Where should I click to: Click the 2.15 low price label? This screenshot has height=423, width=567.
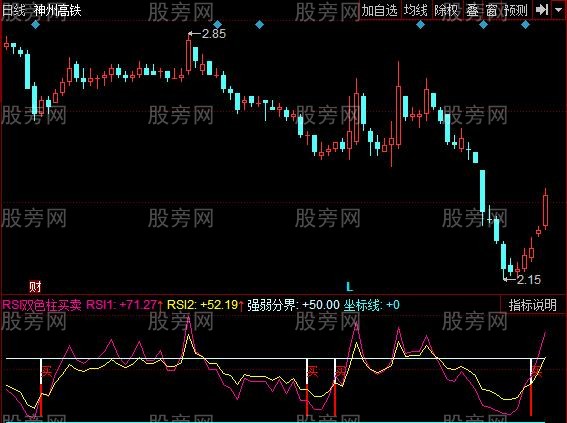529,279
